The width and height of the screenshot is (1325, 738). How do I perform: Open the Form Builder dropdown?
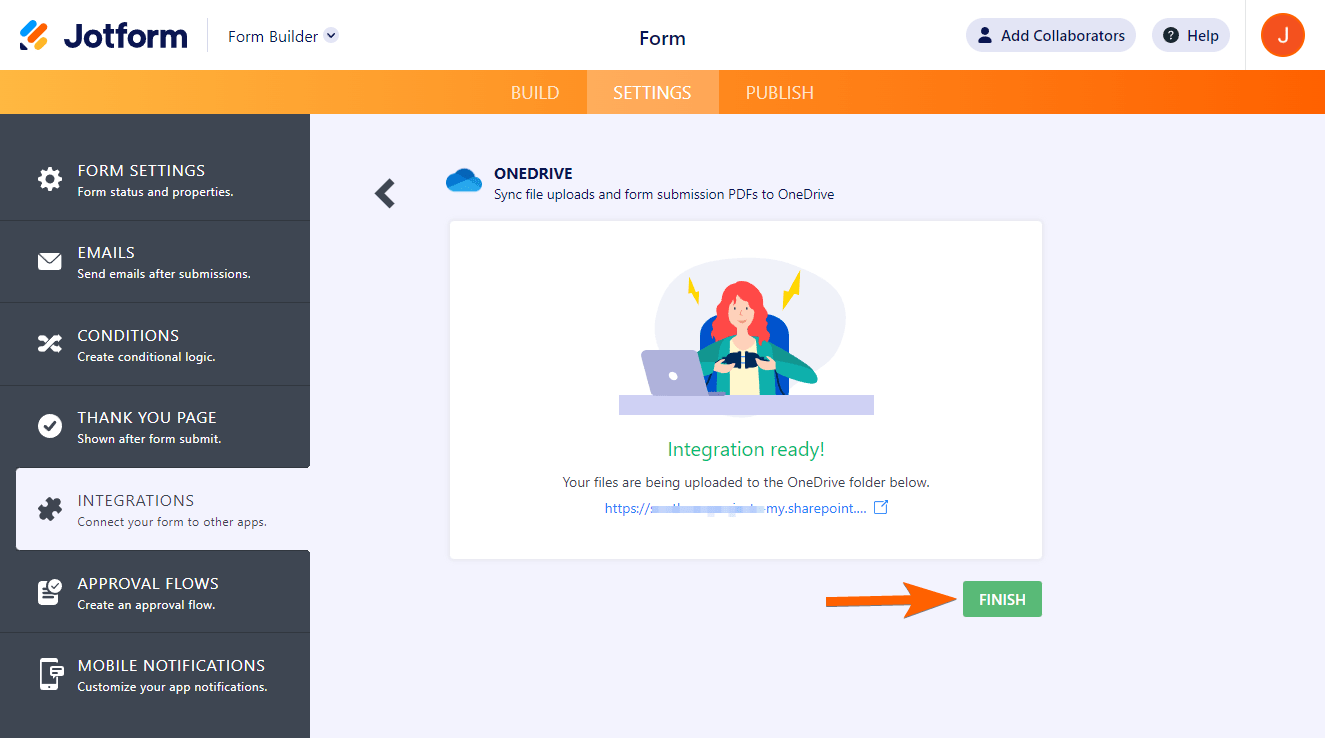tap(283, 36)
